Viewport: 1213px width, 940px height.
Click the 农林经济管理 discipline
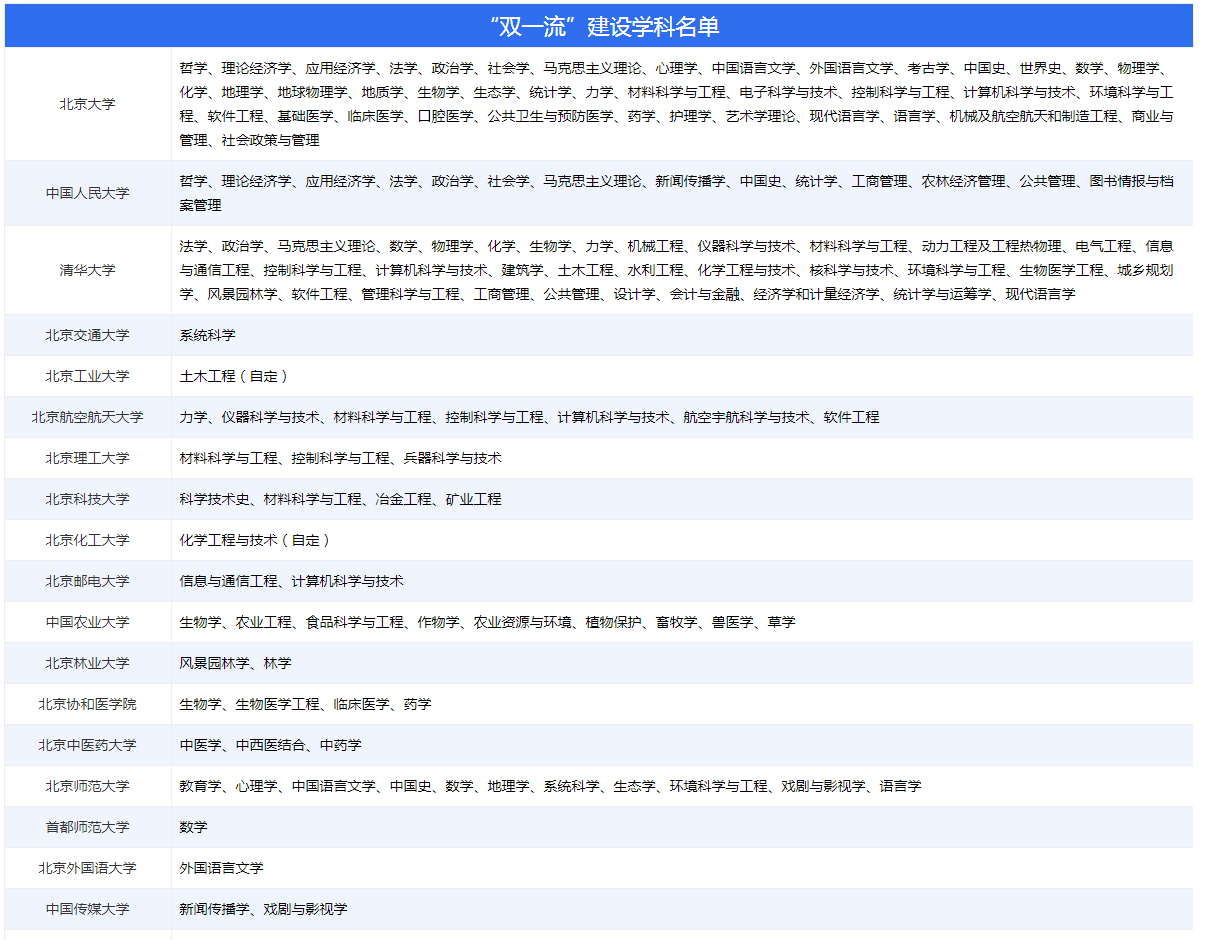(x=964, y=181)
